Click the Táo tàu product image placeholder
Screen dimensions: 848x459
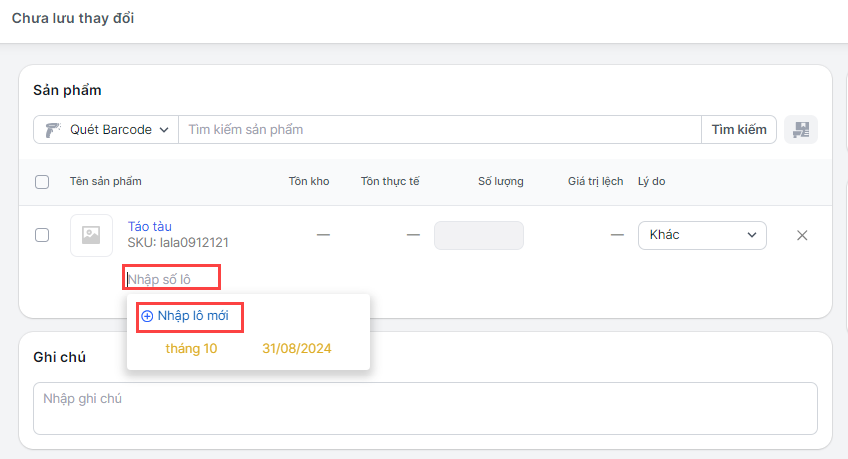click(91, 235)
